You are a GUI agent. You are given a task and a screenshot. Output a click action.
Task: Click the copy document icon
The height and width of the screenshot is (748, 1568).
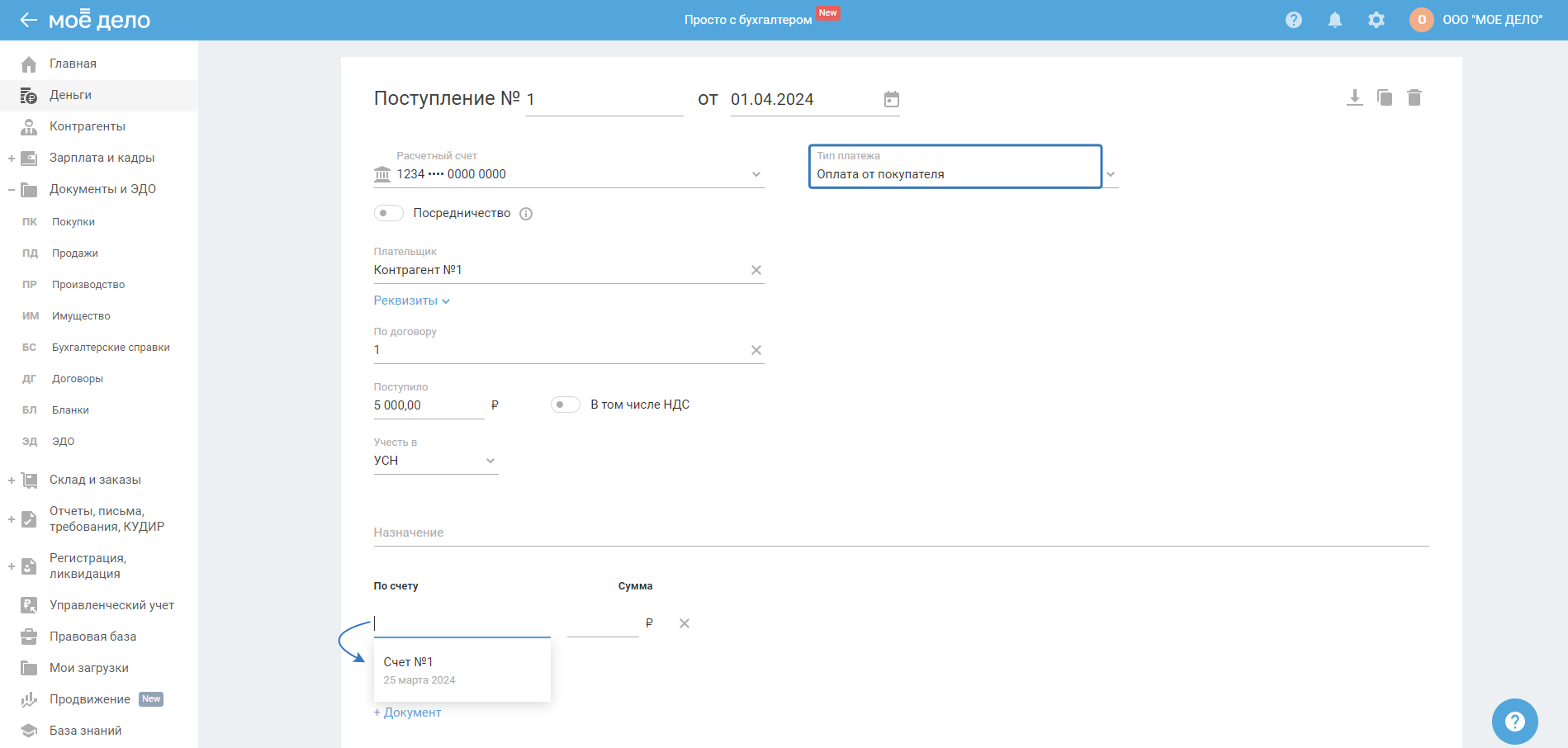(1385, 98)
